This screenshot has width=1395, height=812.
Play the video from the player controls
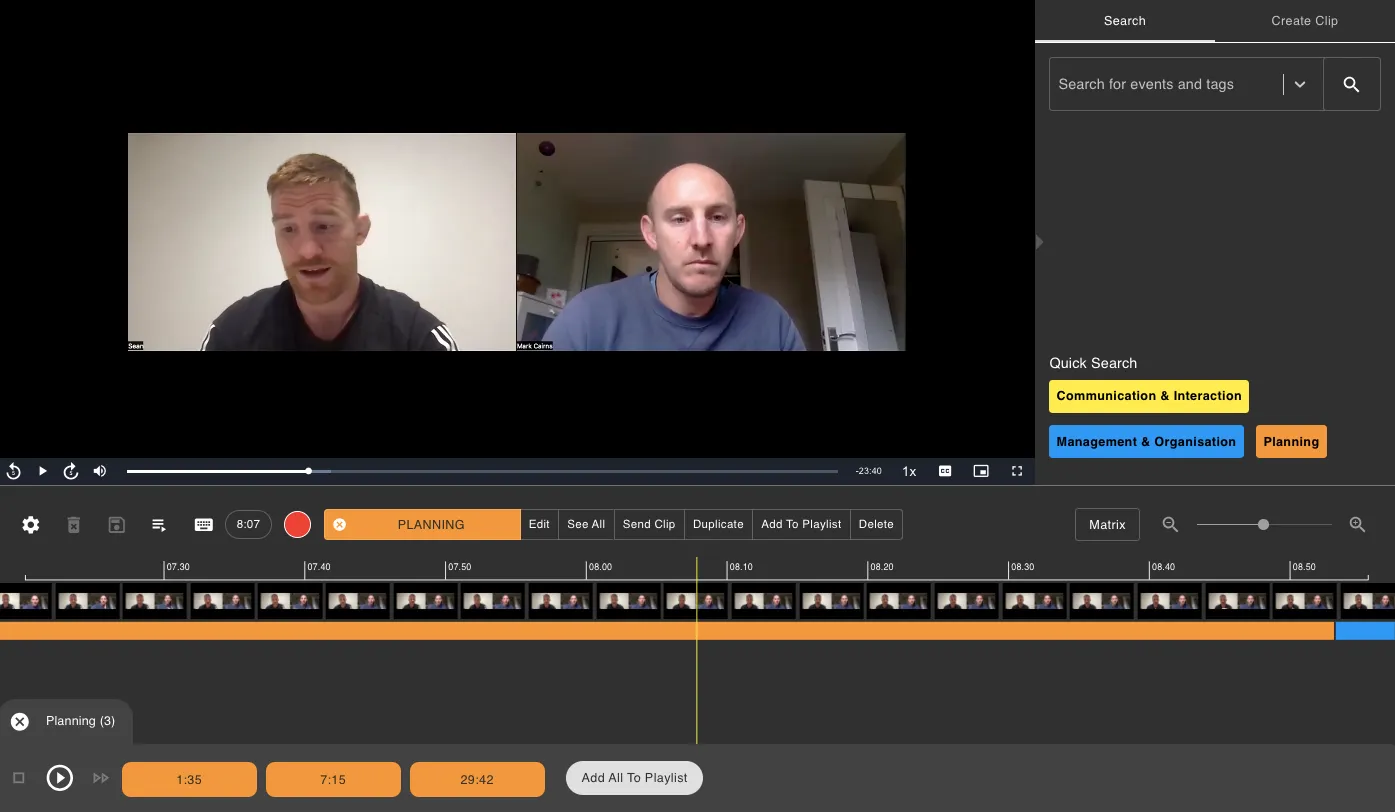pyautogui.click(x=43, y=471)
